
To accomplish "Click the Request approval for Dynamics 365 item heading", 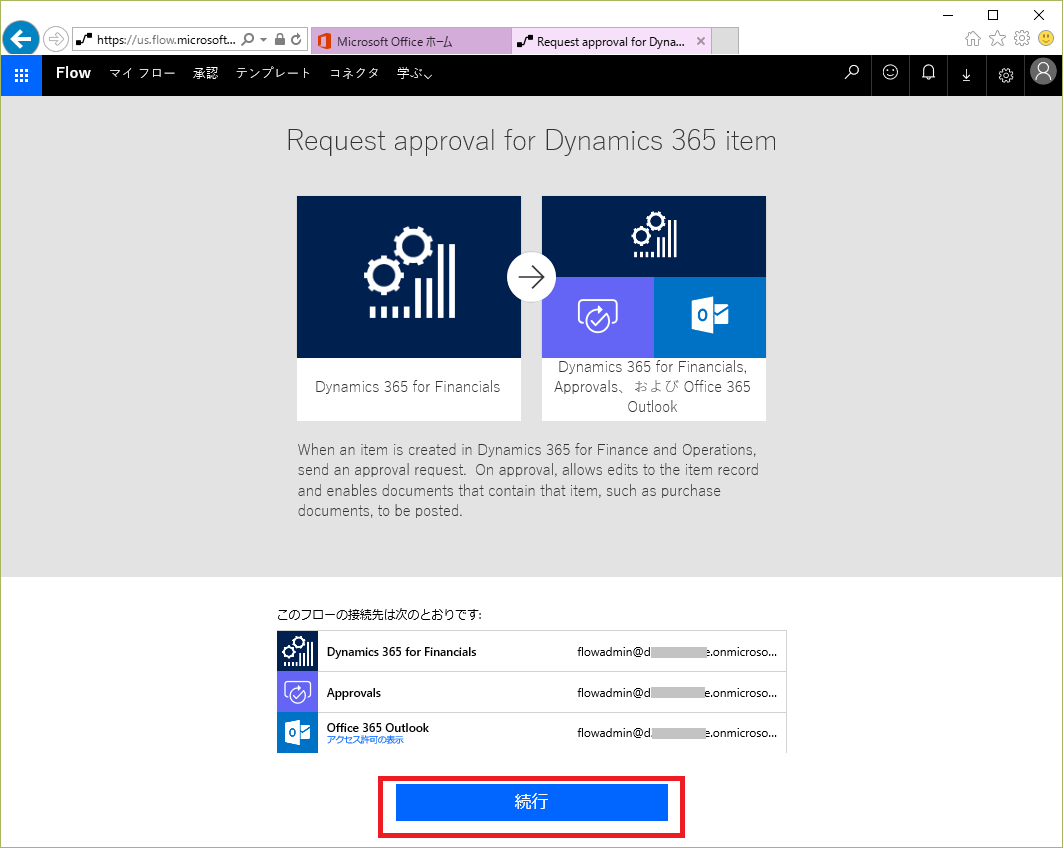I will tap(532, 141).
